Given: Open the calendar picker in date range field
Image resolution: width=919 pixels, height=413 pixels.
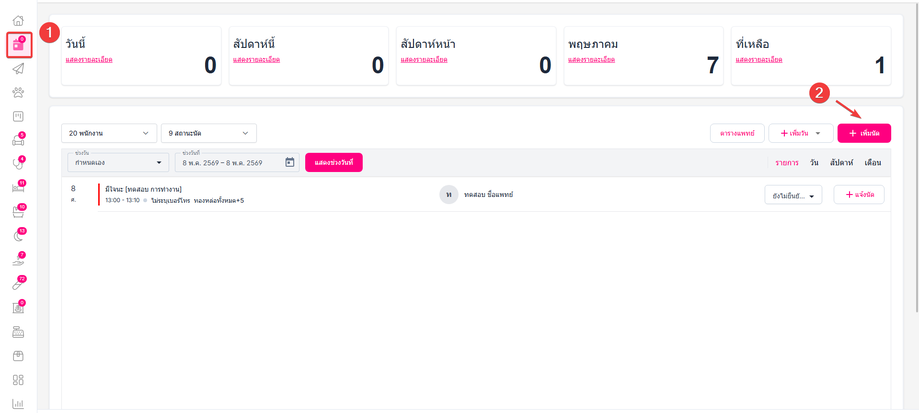Looking at the screenshot, I should click(289, 162).
